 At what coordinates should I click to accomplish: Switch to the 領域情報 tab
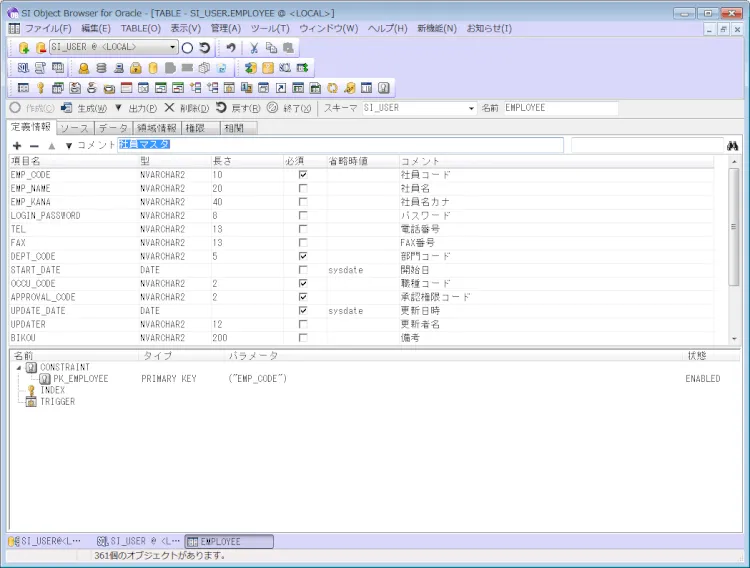[157, 128]
